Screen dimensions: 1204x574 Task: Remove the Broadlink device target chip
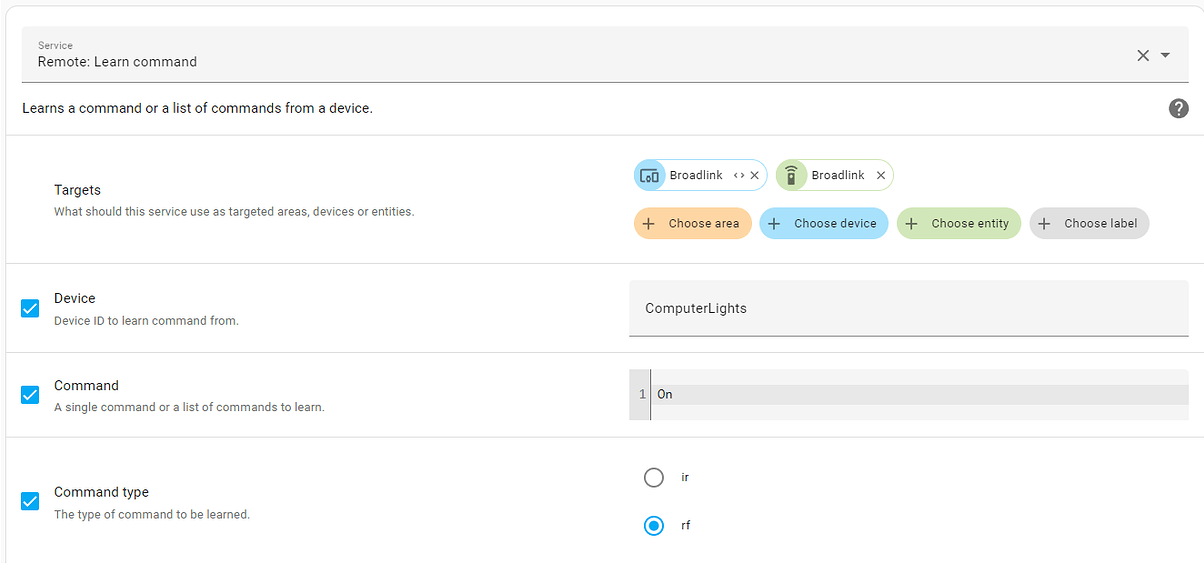point(755,175)
